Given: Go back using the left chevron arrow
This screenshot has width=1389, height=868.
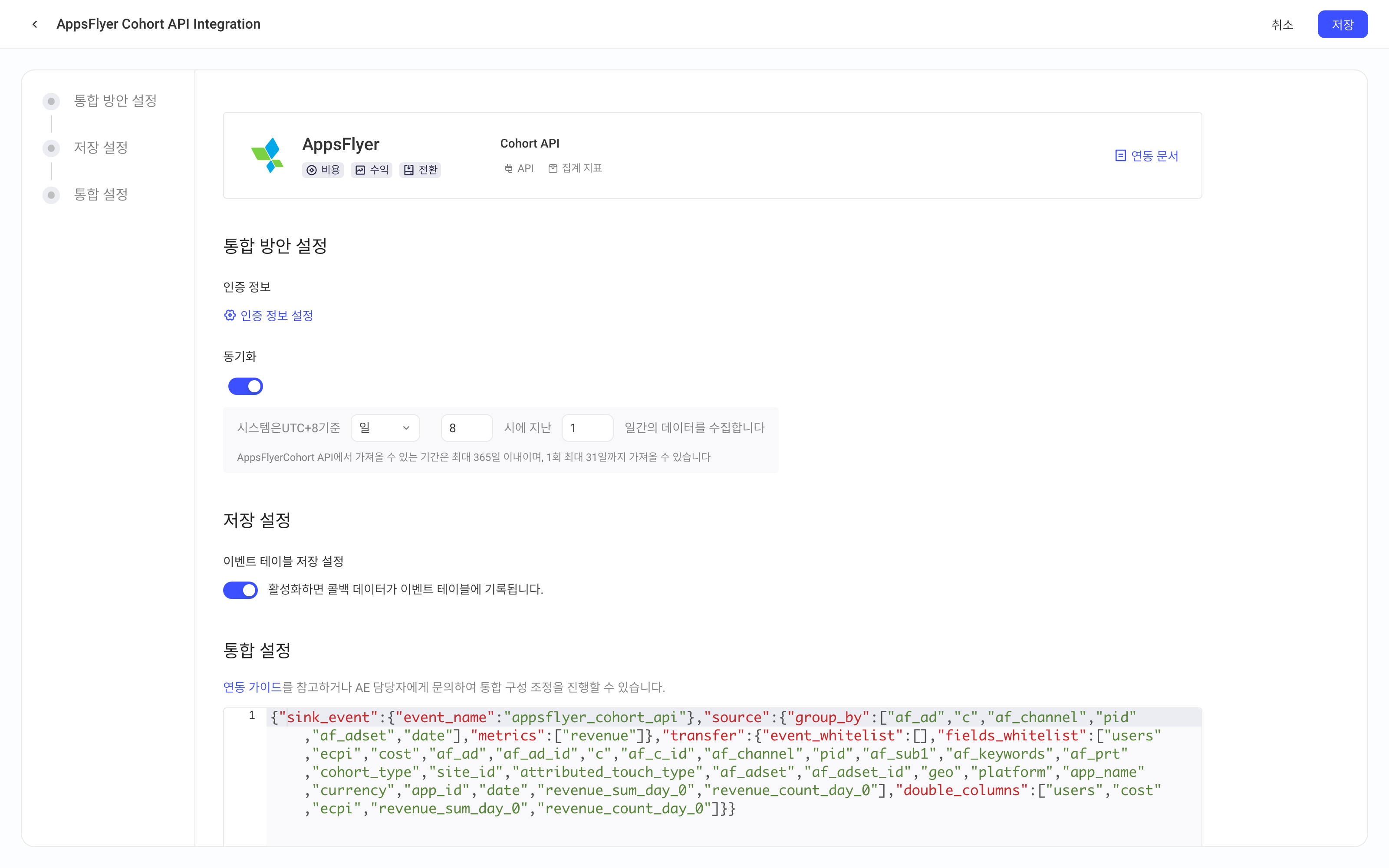Looking at the screenshot, I should [35, 24].
